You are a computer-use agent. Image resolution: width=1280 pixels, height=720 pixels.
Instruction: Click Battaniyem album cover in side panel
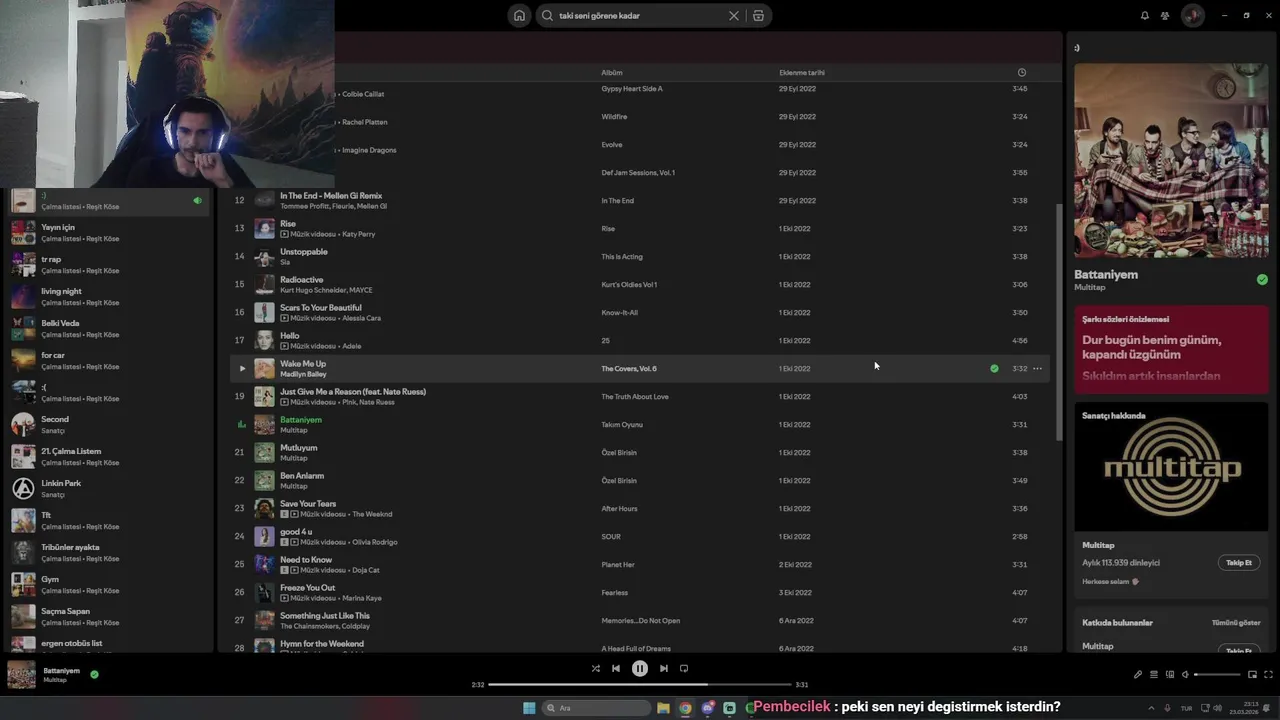pyautogui.click(x=1171, y=161)
